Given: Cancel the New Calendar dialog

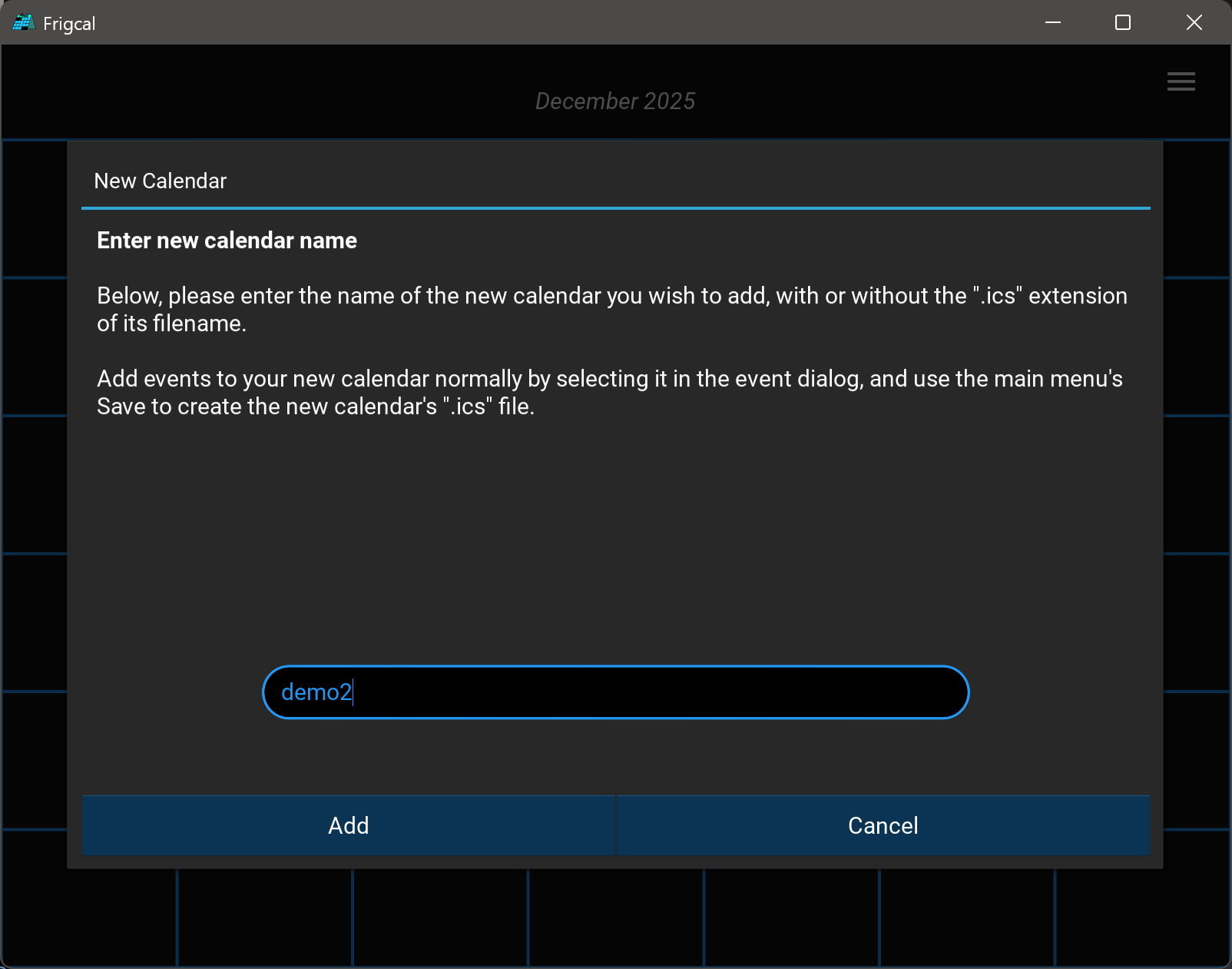Looking at the screenshot, I should click(x=883, y=825).
